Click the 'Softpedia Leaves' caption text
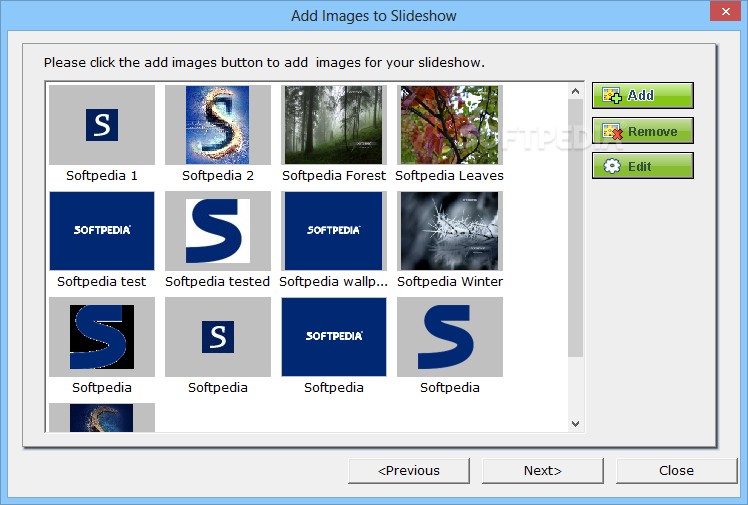Image resolution: width=748 pixels, height=505 pixels. point(449,175)
